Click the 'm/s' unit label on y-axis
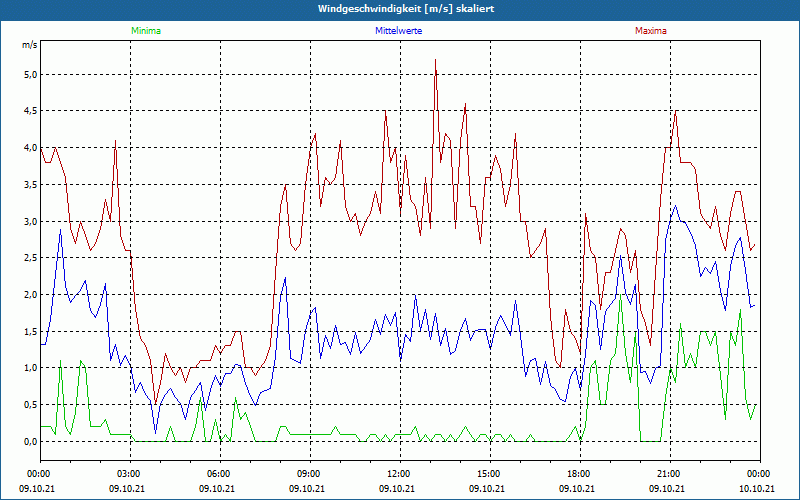Image resolution: width=800 pixels, height=500 pixels. pyautogui.click(x=30, y=45)
